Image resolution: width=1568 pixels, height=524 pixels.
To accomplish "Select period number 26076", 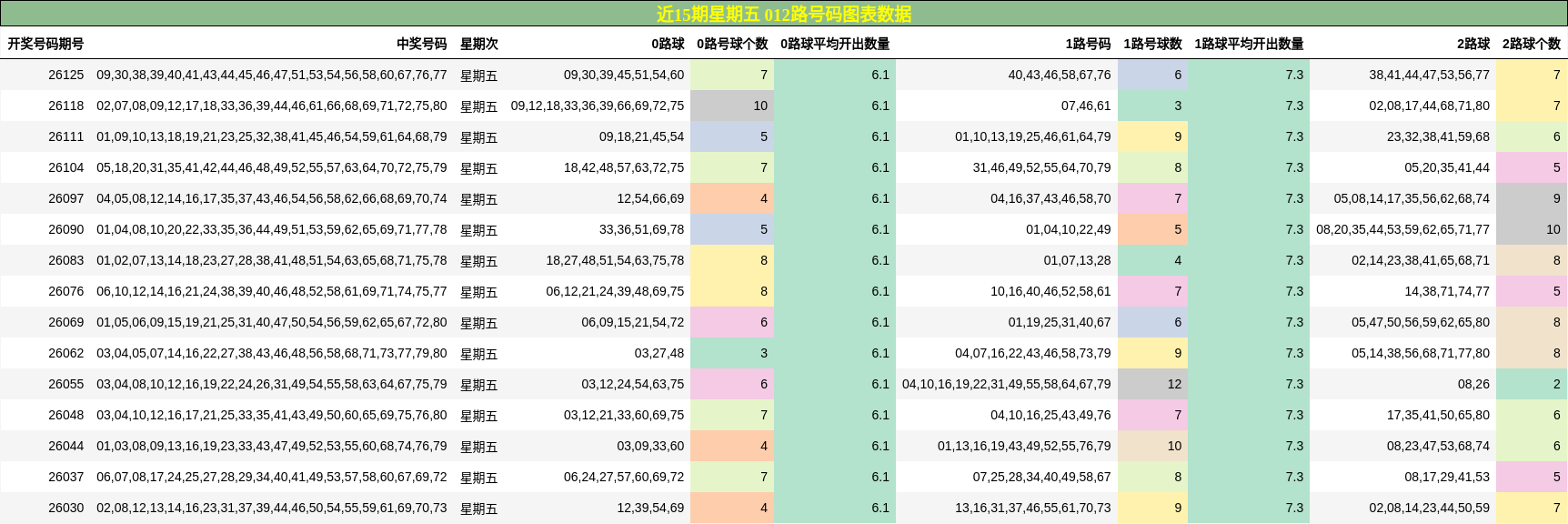I will (x=65, y=291).
